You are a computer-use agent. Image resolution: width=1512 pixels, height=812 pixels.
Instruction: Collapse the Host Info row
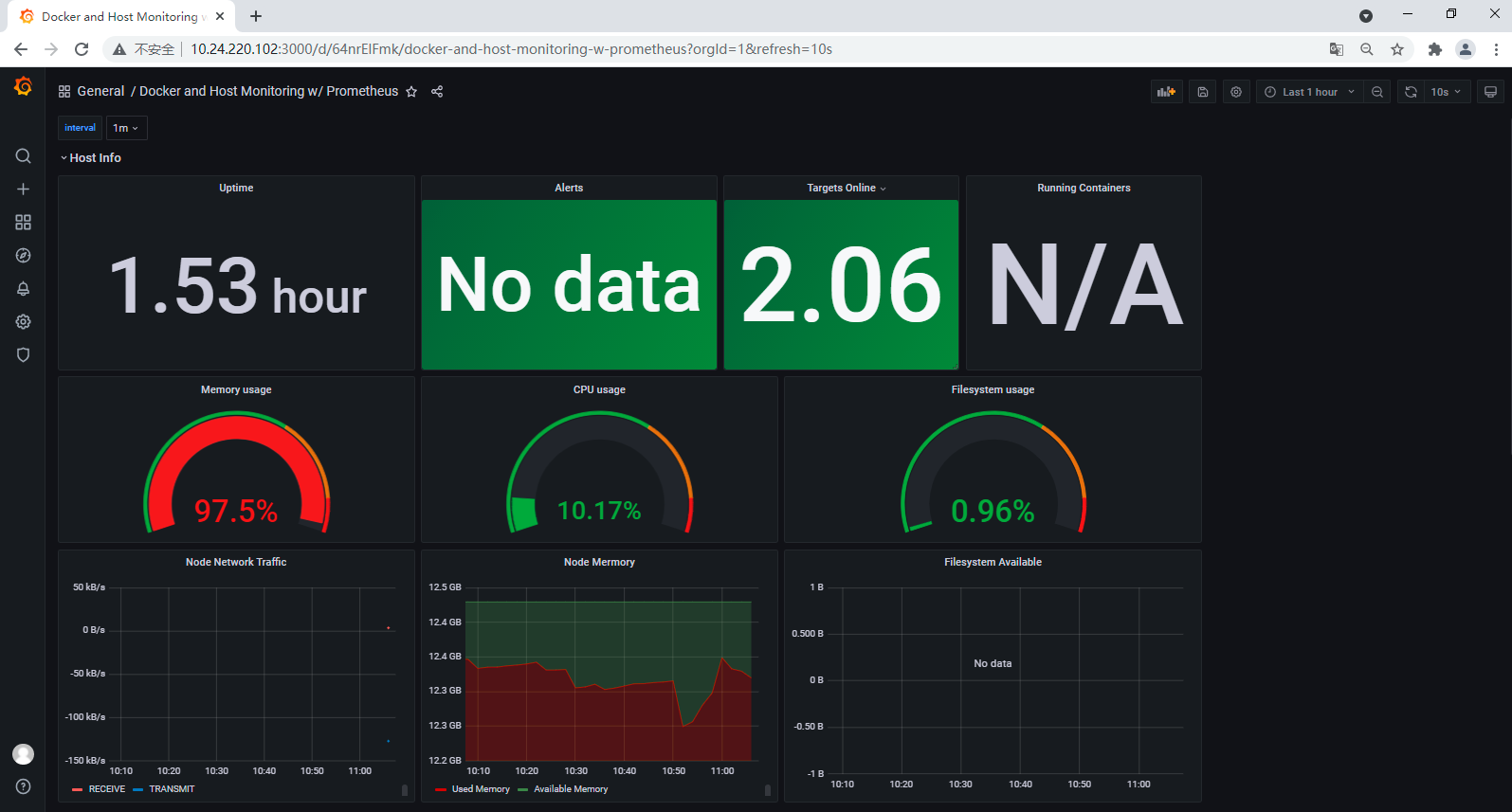(x=90, y=158)
